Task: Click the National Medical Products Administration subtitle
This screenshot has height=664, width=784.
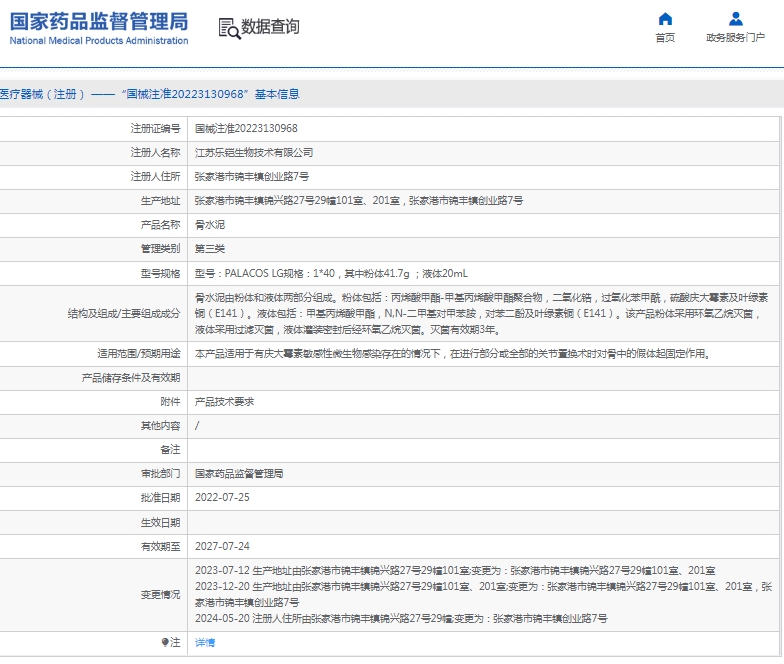Action: [99, 41]
